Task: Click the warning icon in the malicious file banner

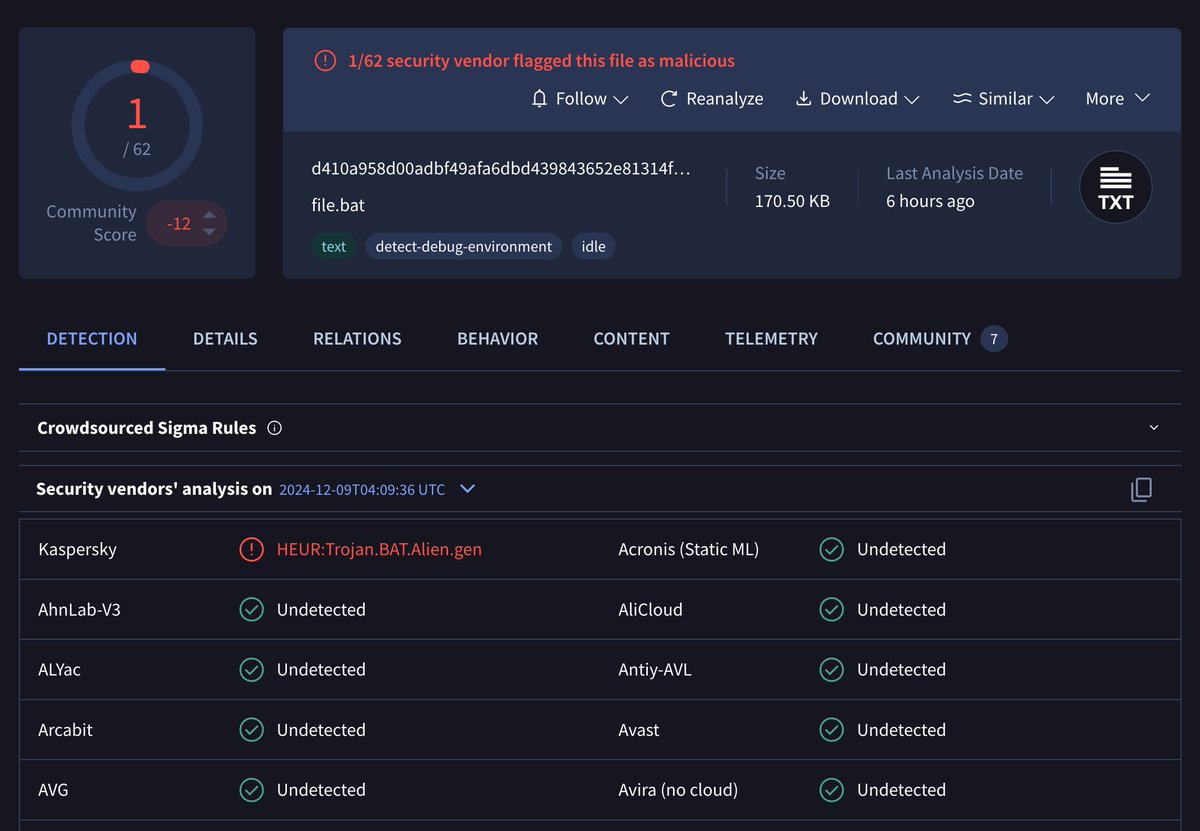Action: pyautogui.click(x=324, y=60)
